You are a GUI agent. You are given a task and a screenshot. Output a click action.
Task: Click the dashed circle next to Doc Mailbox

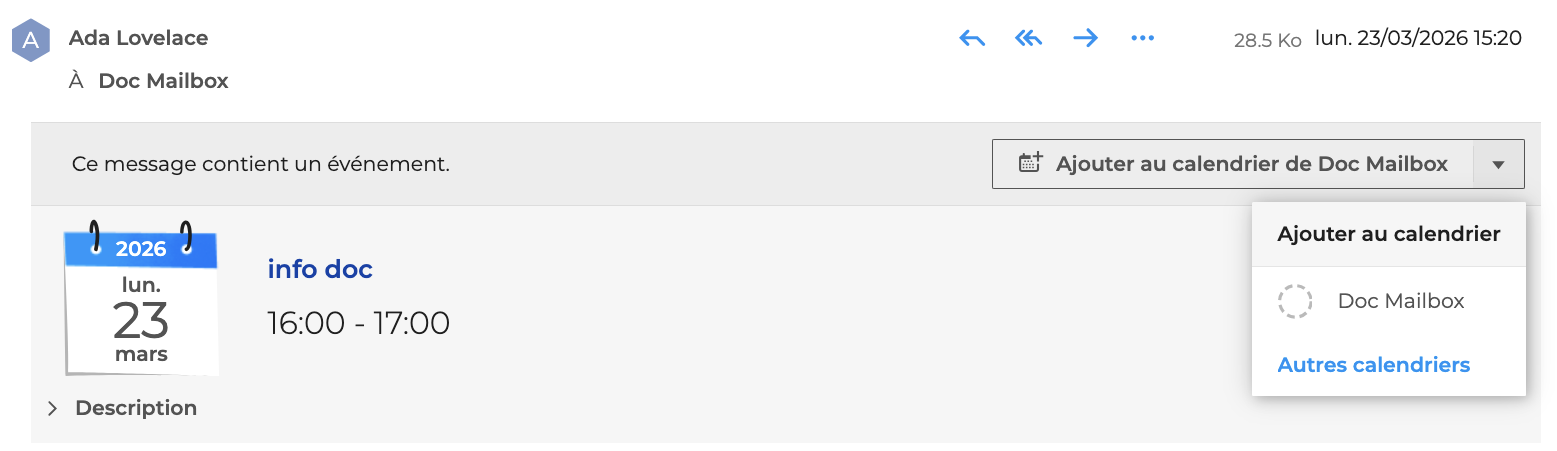coord(1295,301)
